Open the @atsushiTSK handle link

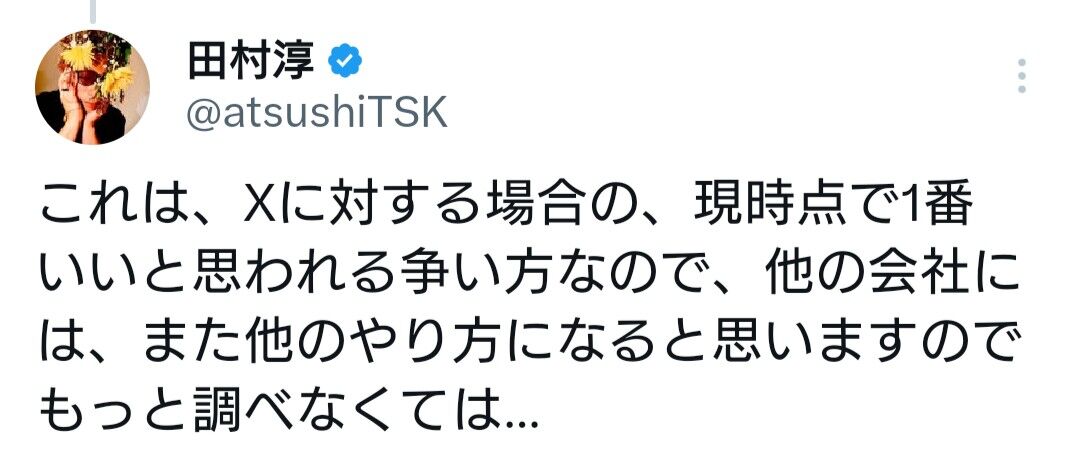coord(318,112)
